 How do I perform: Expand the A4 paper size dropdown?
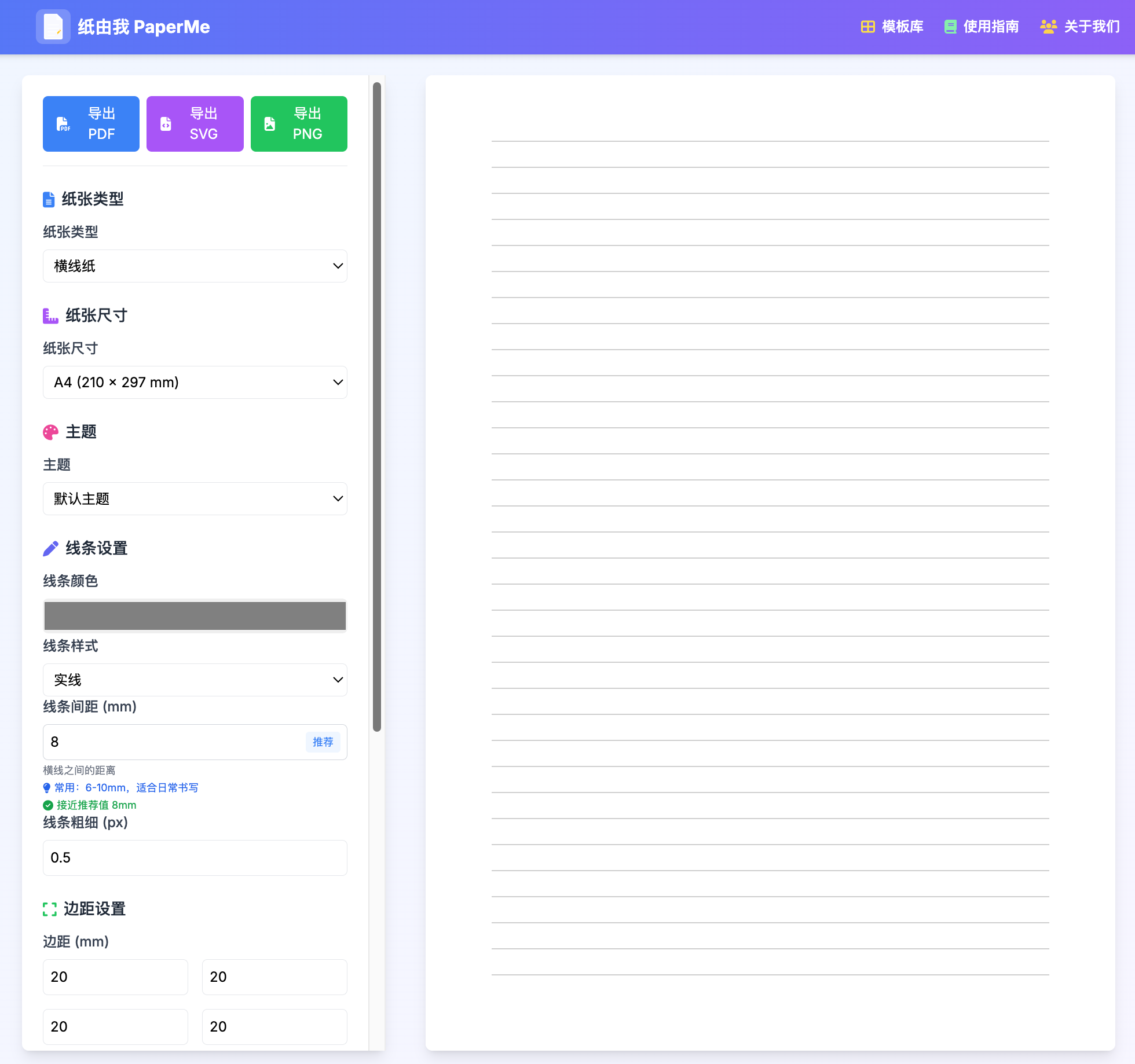pos(195,382)
